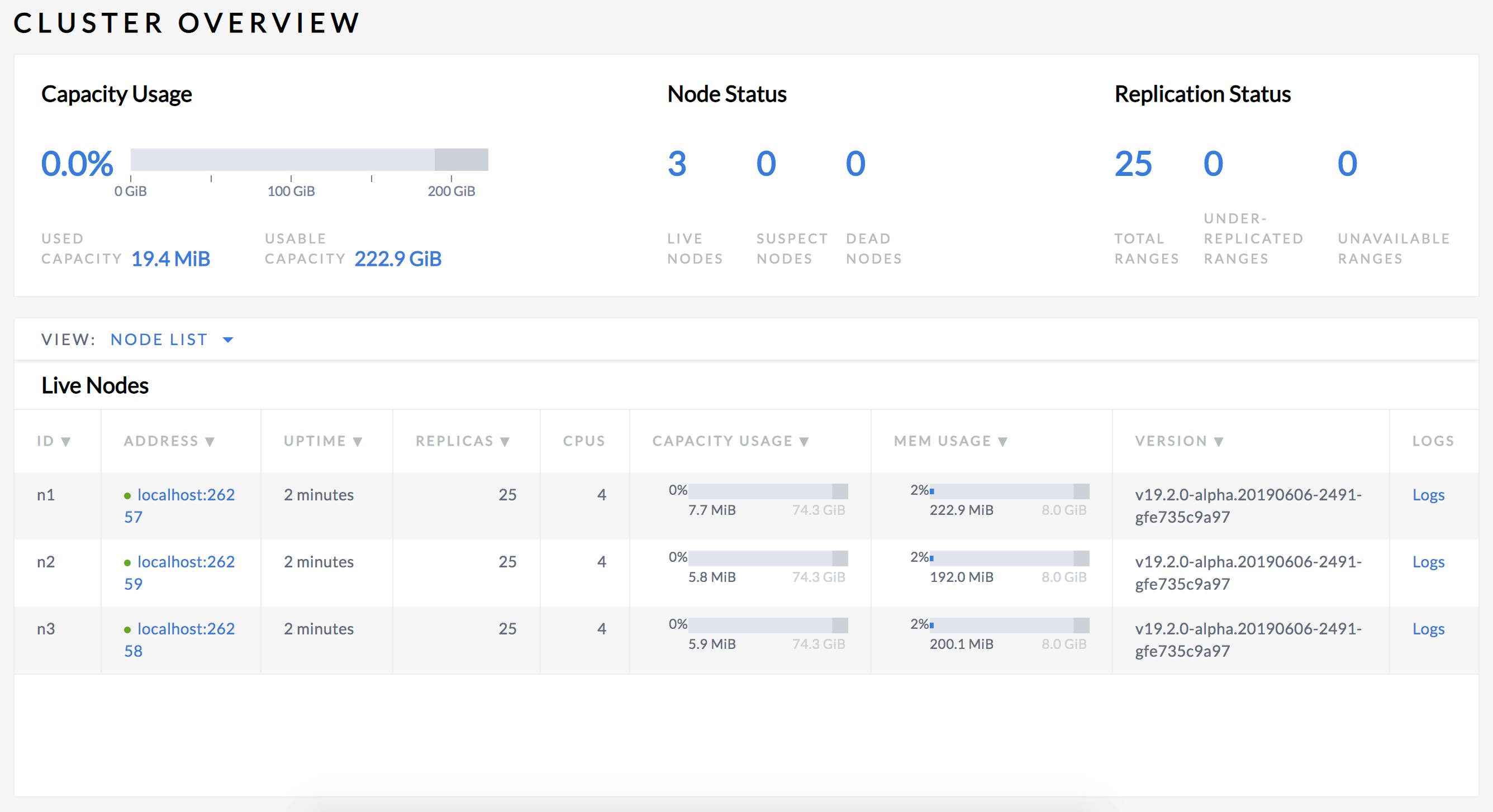Open Logs for node n3
This screenshot has height=812, width=1493.
click(x=1428, y=629)
